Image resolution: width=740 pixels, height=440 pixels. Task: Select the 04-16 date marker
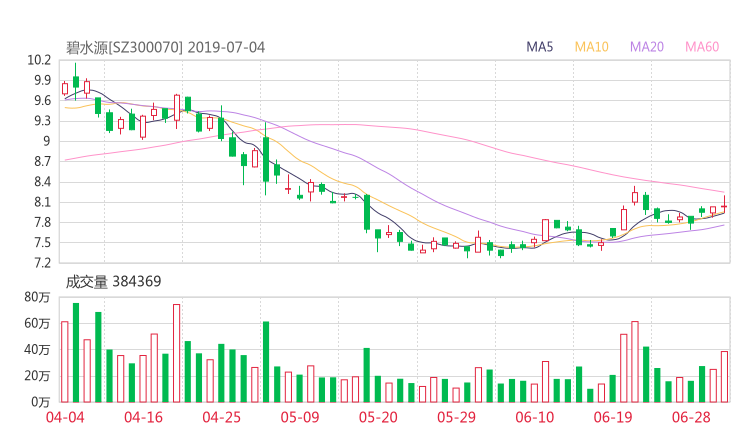point(143,418)
